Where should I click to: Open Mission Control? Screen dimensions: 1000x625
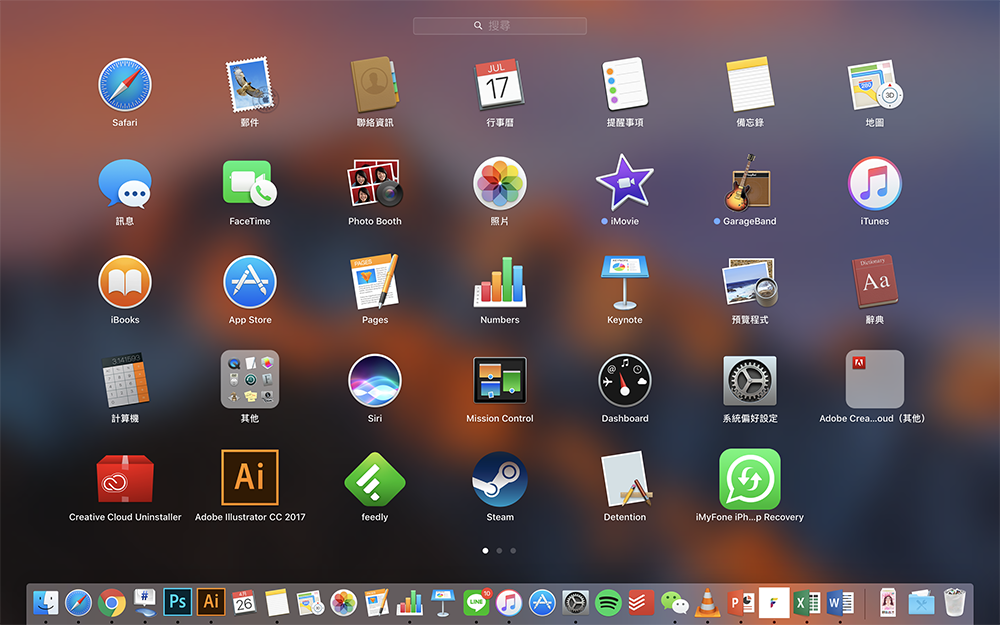pyautogui.click(x=499, y=381)
